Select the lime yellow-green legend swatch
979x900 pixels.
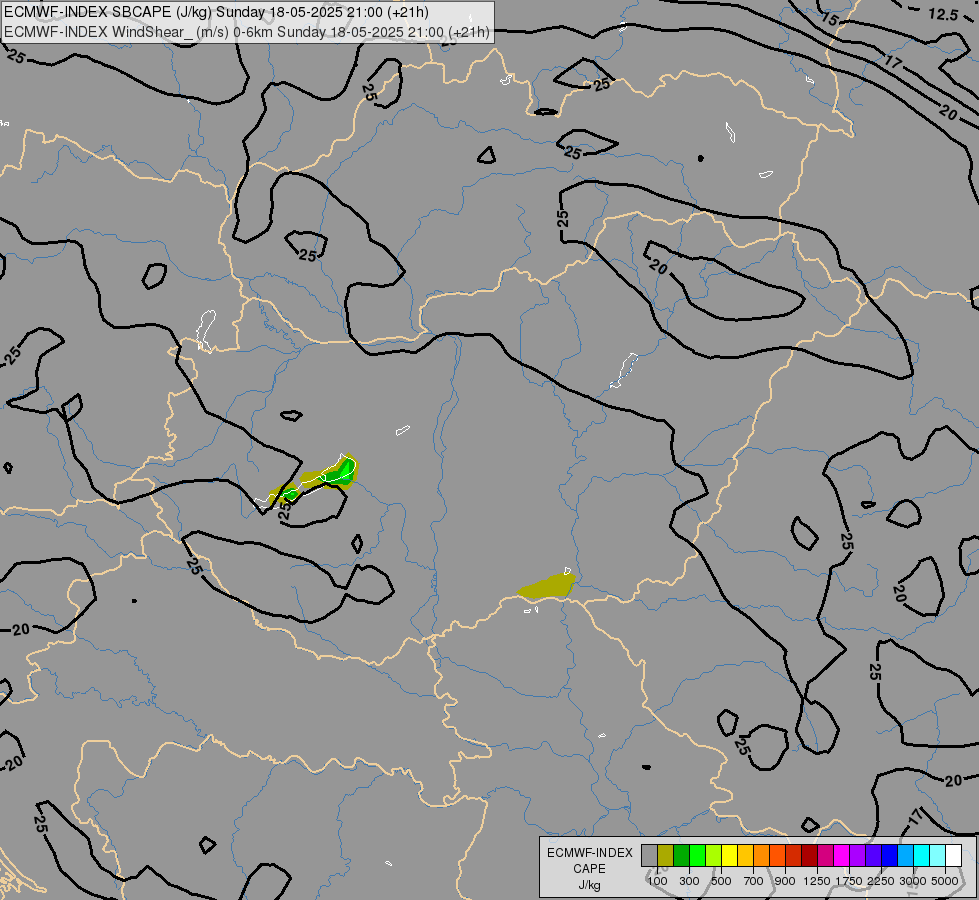[x=713, y=856]
